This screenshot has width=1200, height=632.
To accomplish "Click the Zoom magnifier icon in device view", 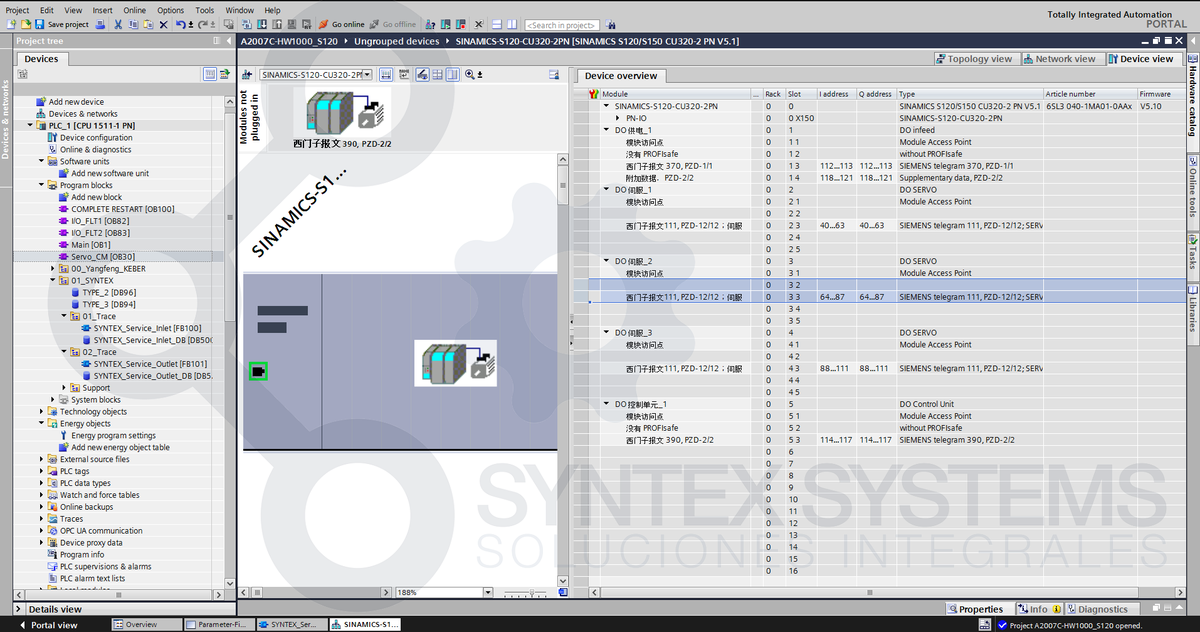I will click(469, 75).
